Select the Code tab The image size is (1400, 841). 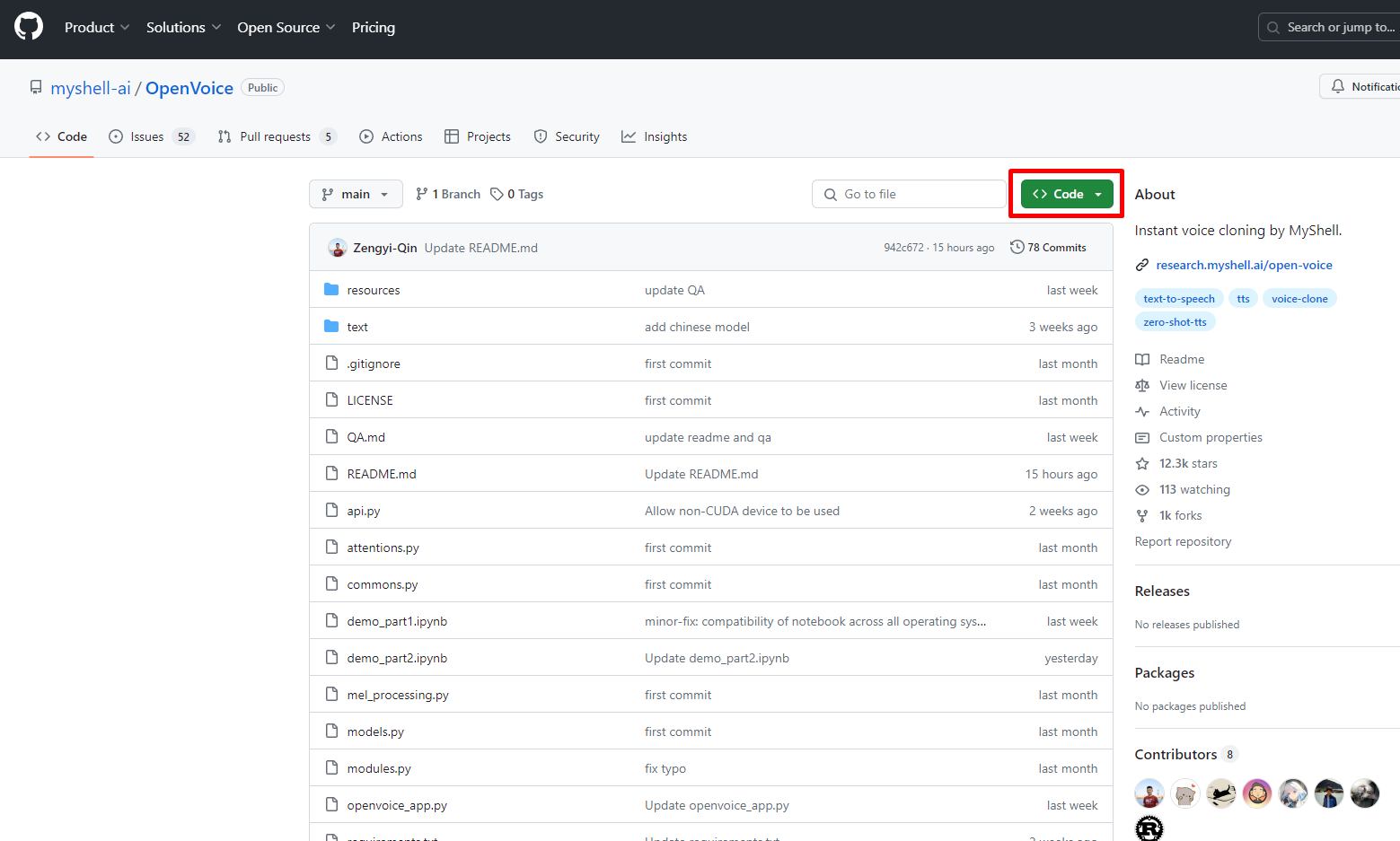click(61, 136)
